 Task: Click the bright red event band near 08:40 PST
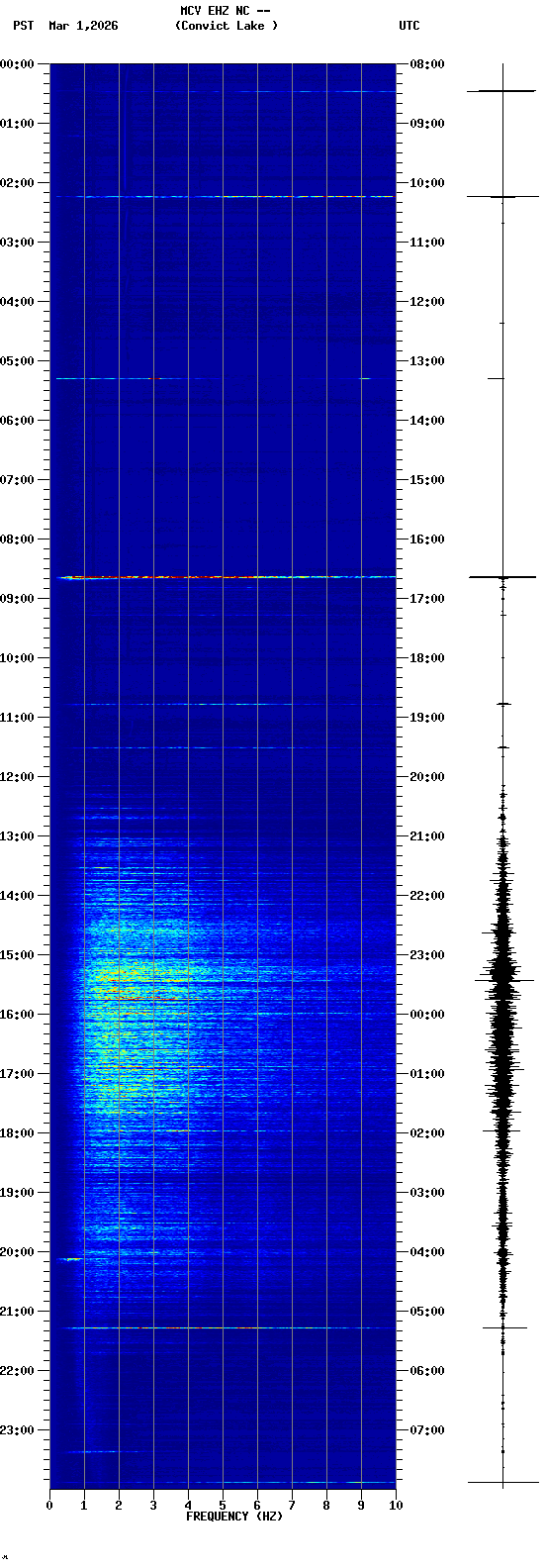tap(227, 576)
